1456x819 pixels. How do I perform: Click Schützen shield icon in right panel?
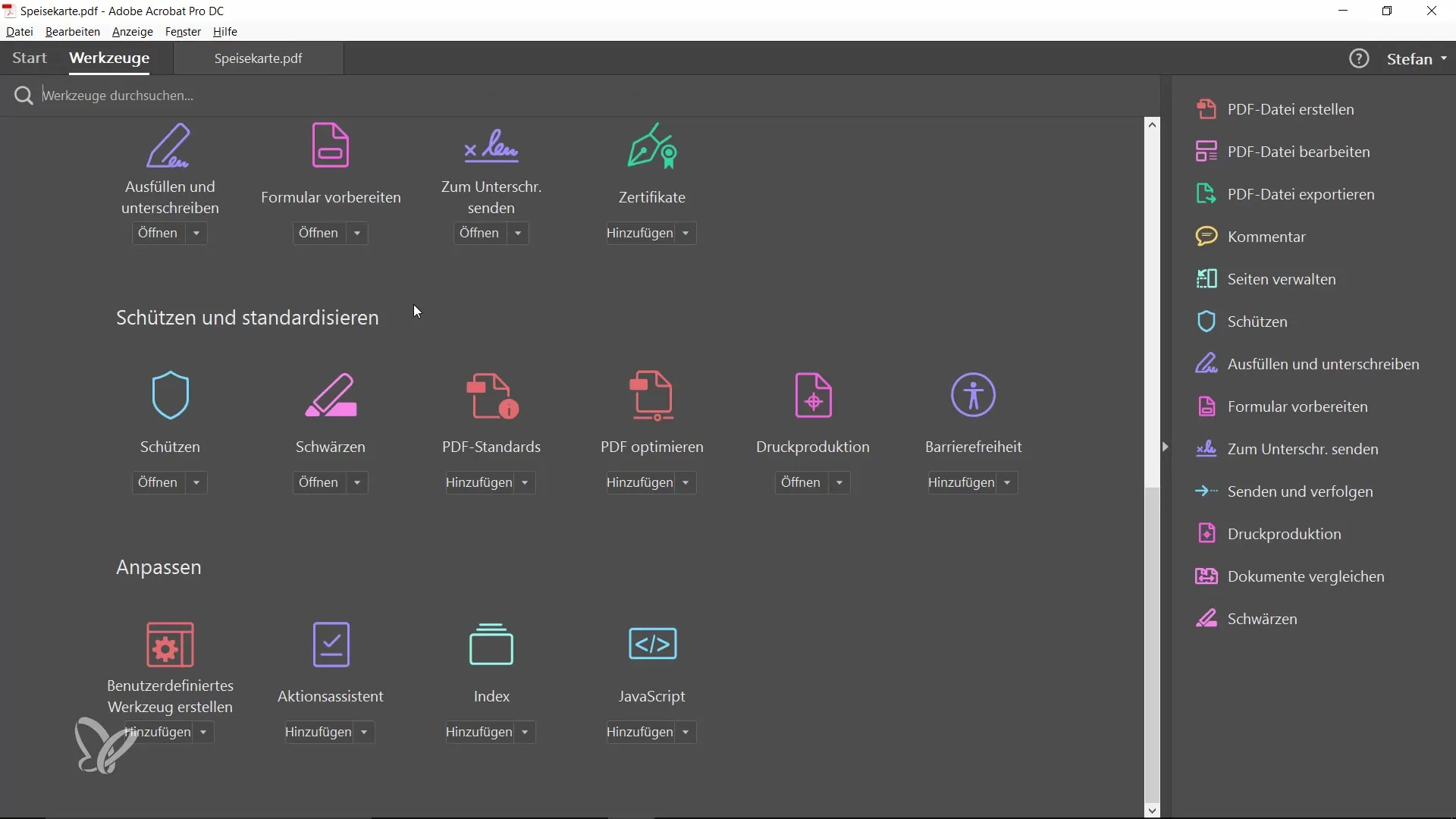point(1206,322)
